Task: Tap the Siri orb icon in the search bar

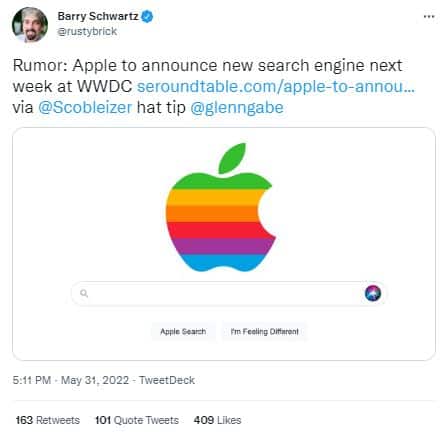Action: click(x=373, y=293)
